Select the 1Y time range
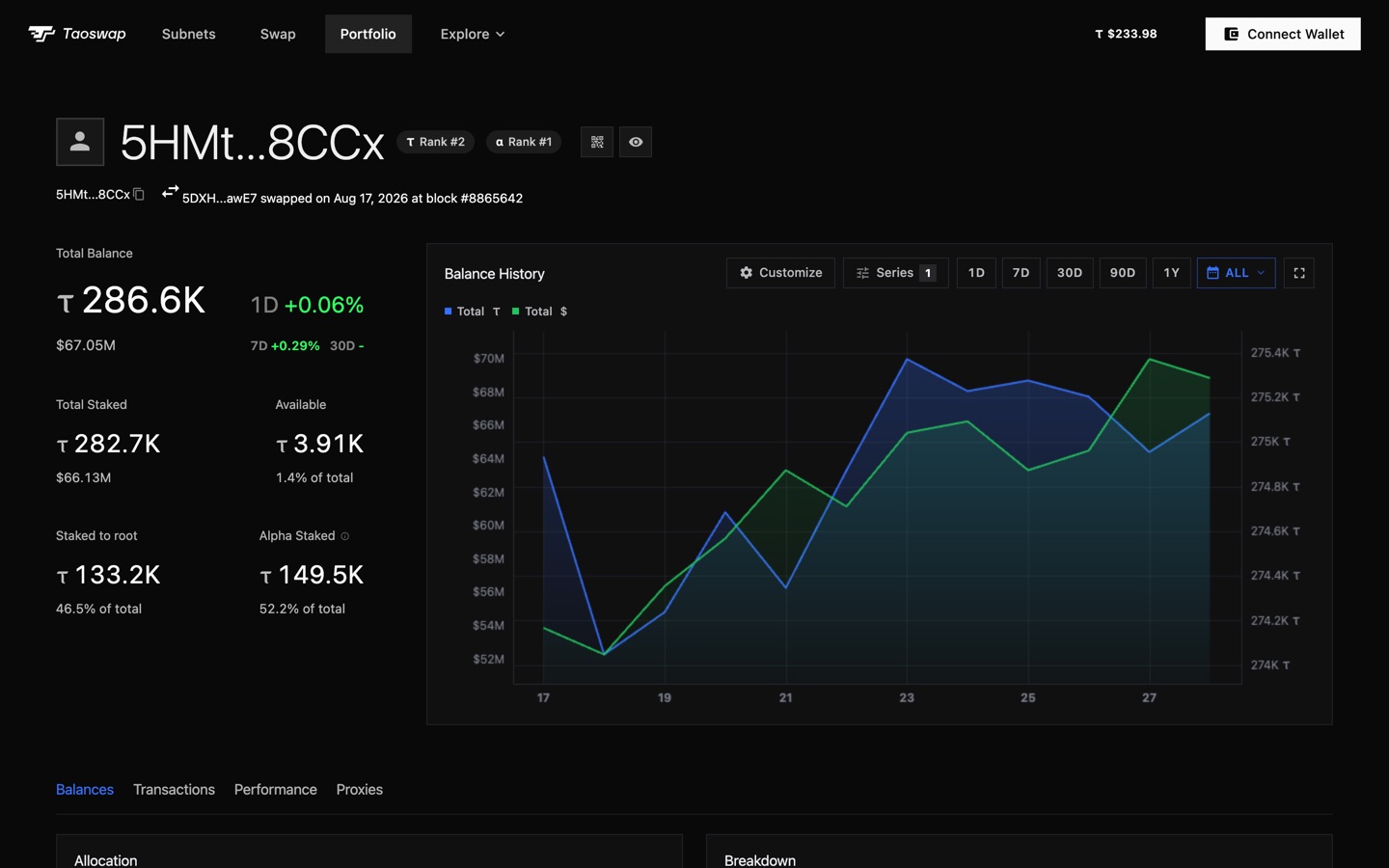1389x868 pixels. coord(1171,273)
